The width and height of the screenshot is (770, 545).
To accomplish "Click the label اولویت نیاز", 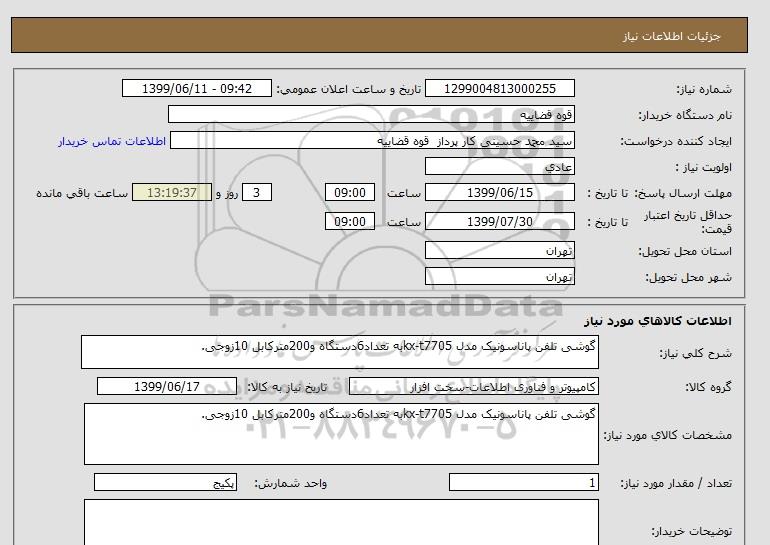I will 704,167.
